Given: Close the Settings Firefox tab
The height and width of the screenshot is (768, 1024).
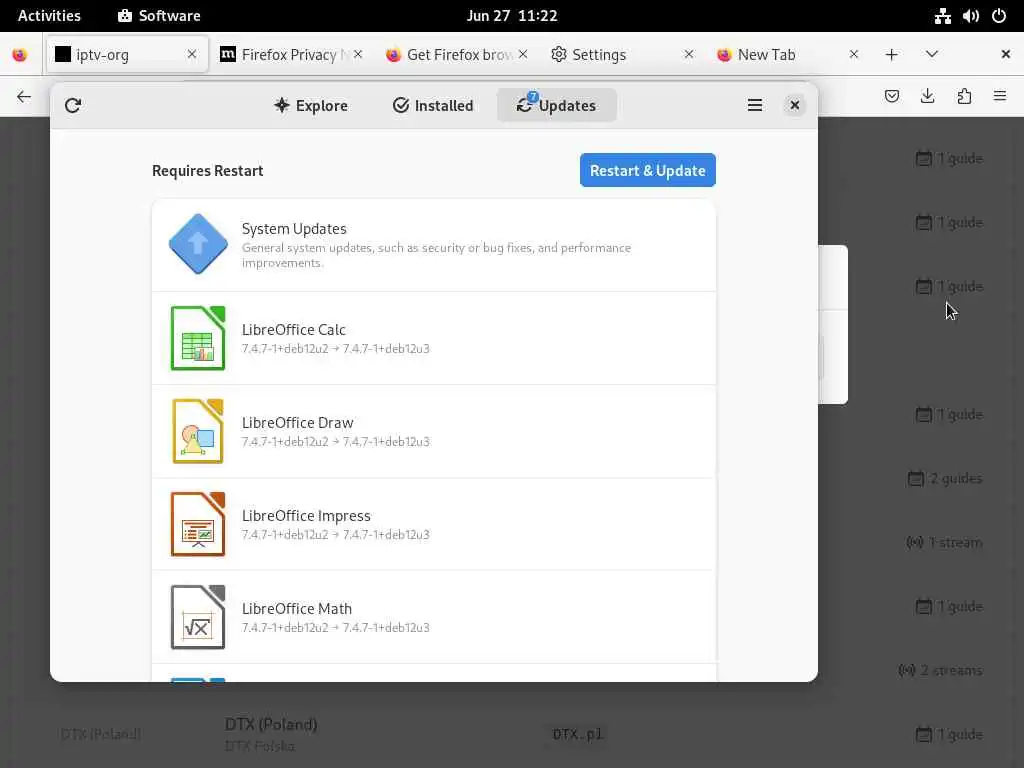Looking at the screenshot, I should pyautogui.click(x=688, y=54).
